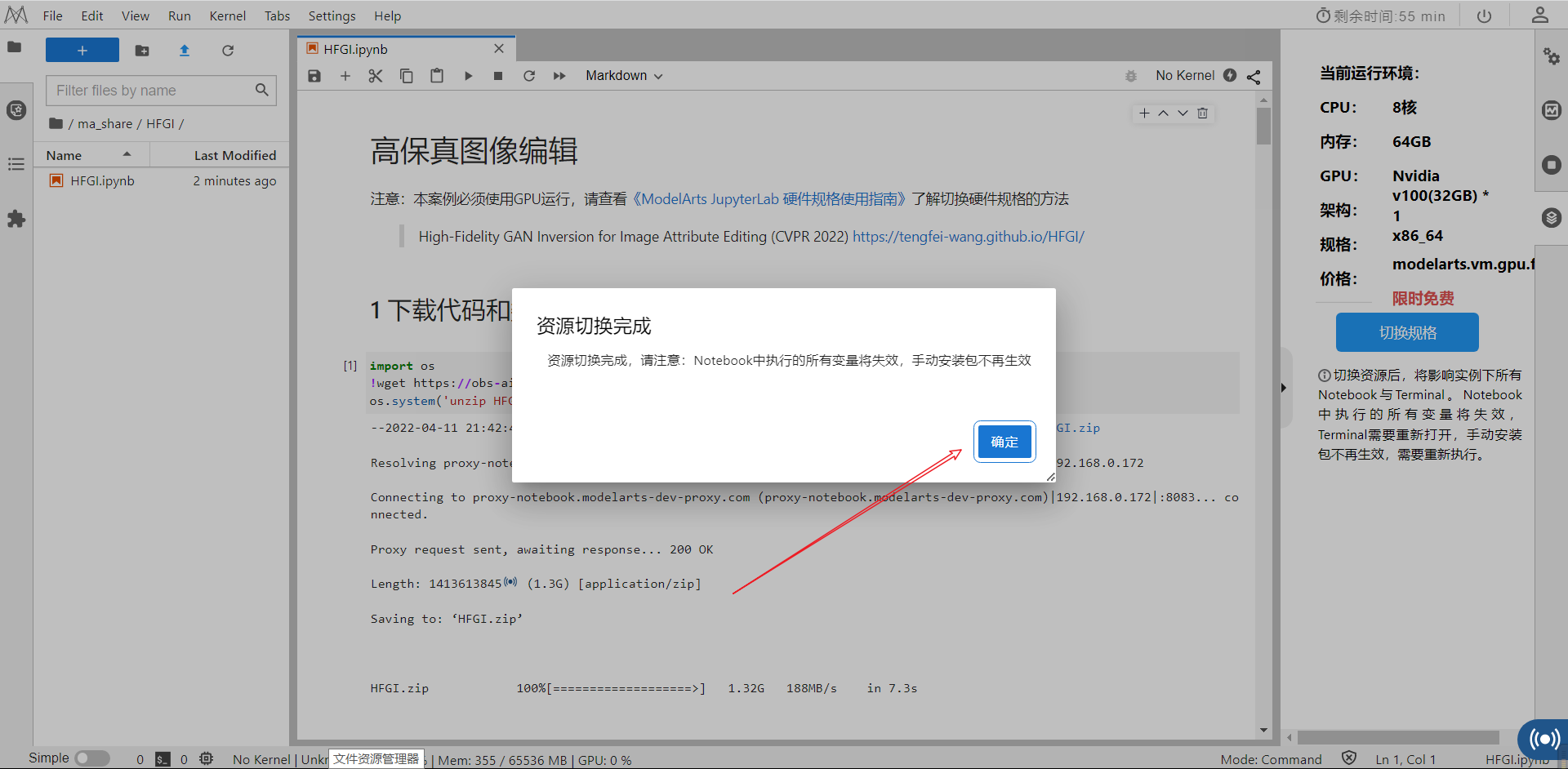Toggle the Simple interface switch
This screenshot has width=1568, height=769.
coord(92,758)
